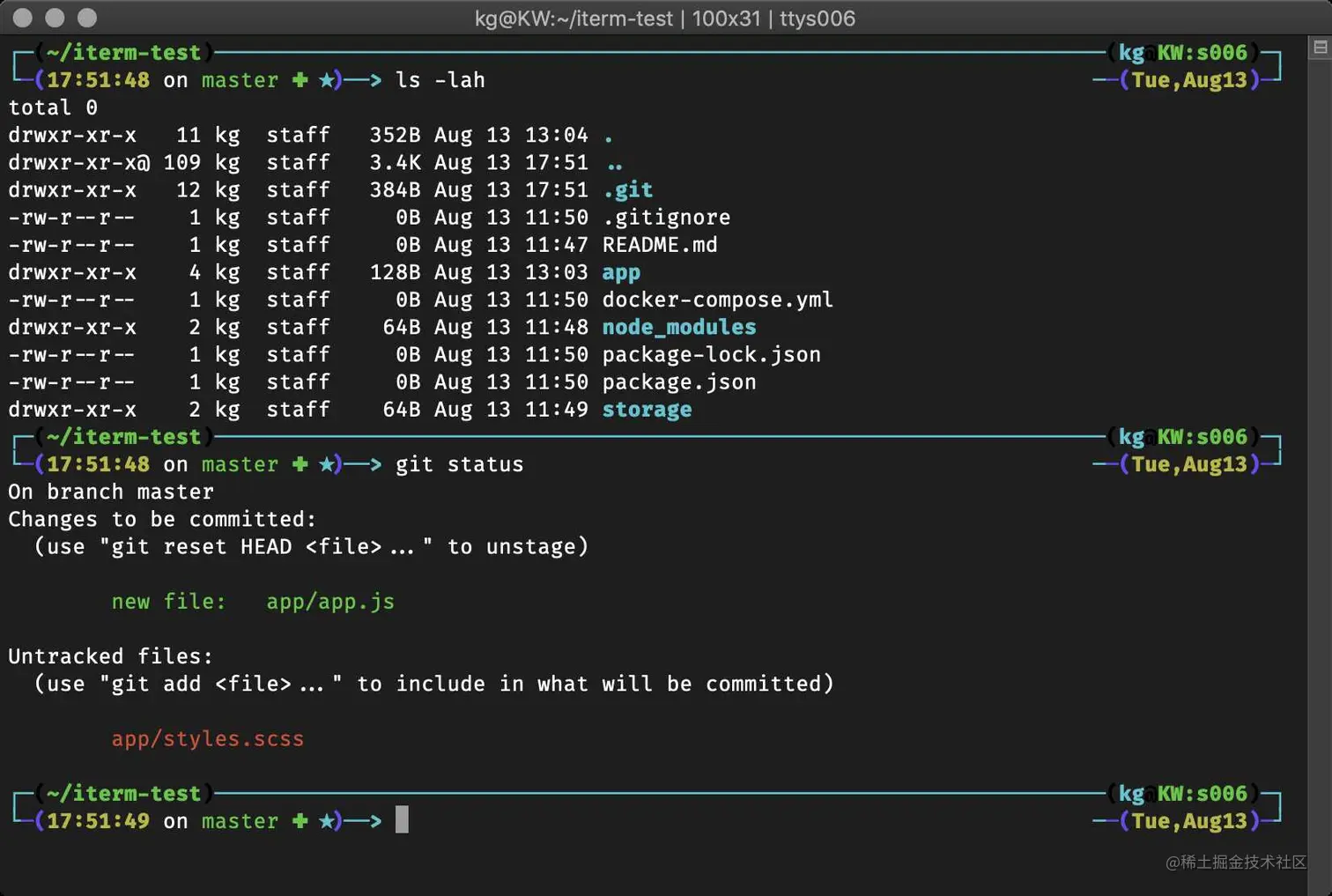Click the Tue,Aug13 date label
This screenshot has height=896, width=1332.
click(1188, 80)
